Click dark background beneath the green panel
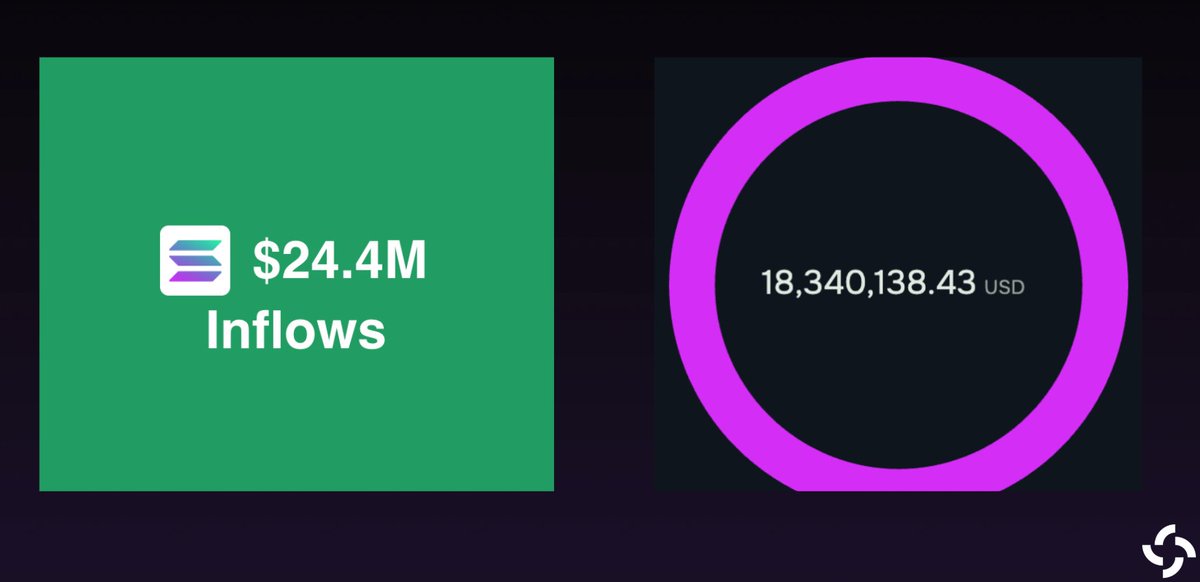Image resolution: width=1200 pixels, height=582 pixels. pos(296,535)
